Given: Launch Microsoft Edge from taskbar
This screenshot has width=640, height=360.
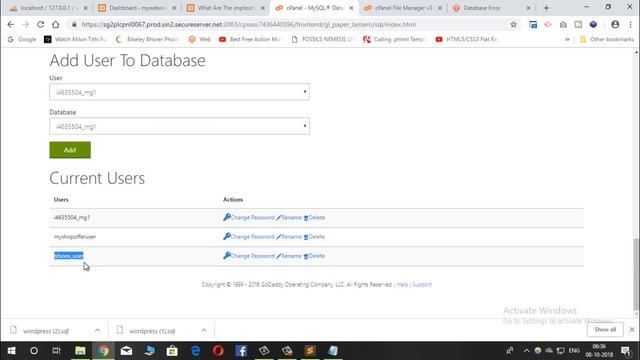Looking at the screenshot, I should click(196, 351).
